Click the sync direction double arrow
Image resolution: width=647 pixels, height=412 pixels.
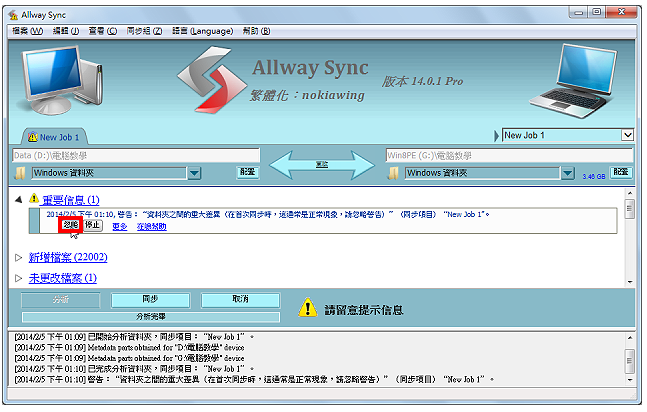(322, 165)
